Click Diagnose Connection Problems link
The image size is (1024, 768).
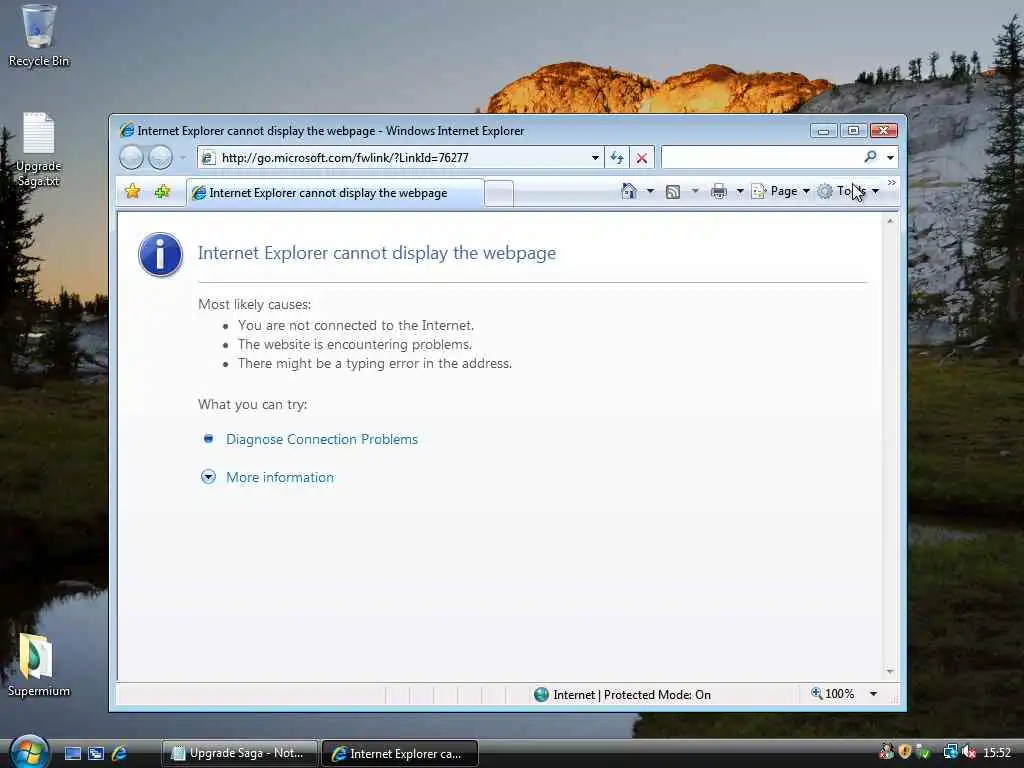tap(322, 440)
